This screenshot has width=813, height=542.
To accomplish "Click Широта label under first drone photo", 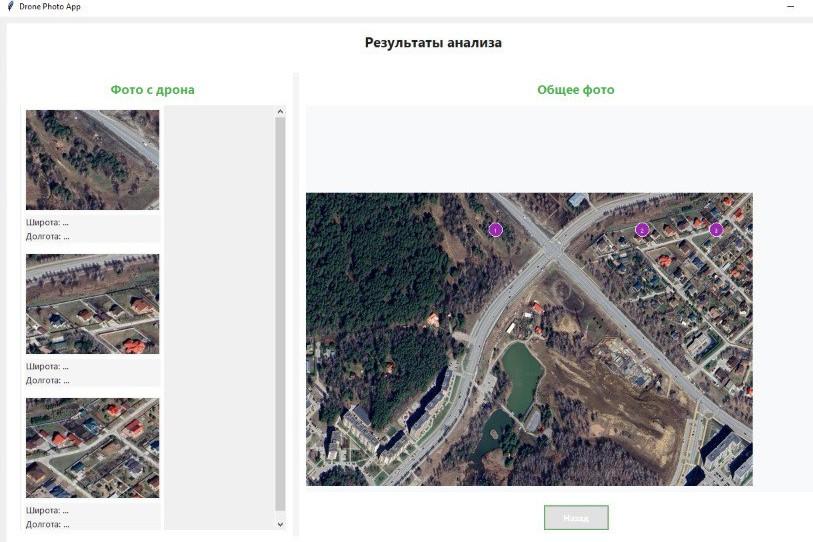I will click(x=47, y=223).
